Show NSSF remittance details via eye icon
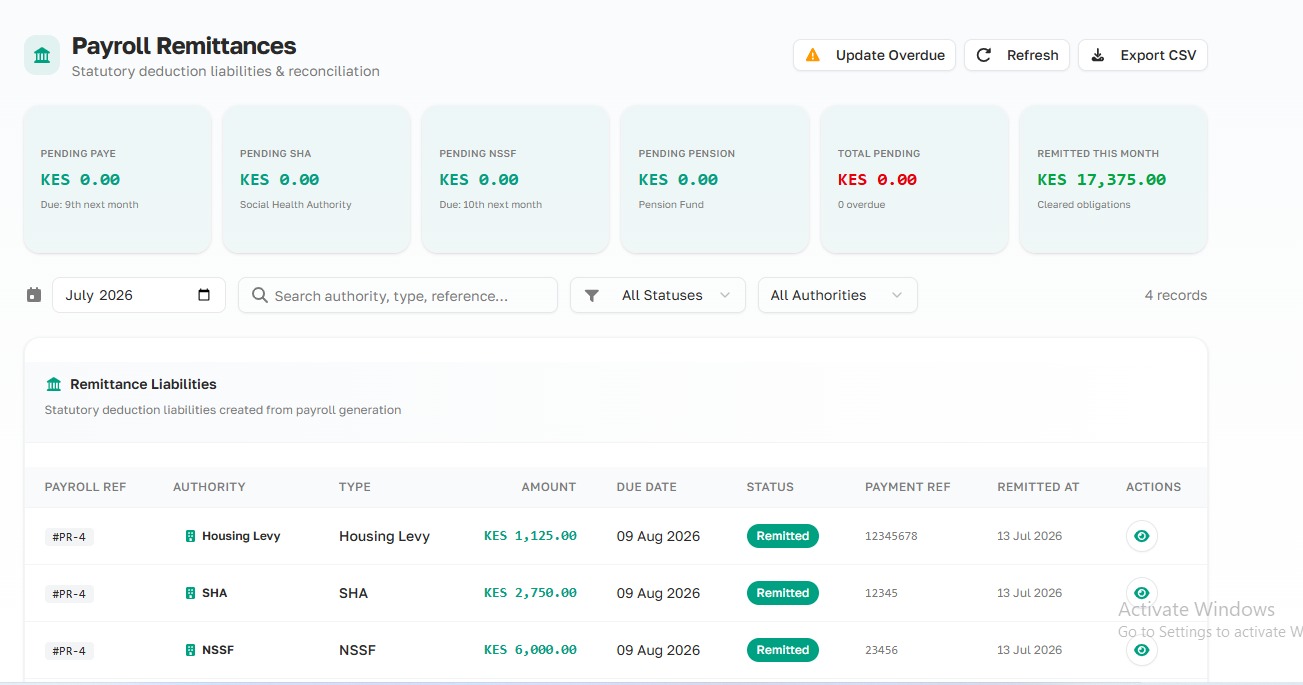This screenshot has height=685, width=1303. tap(1142, 650)
